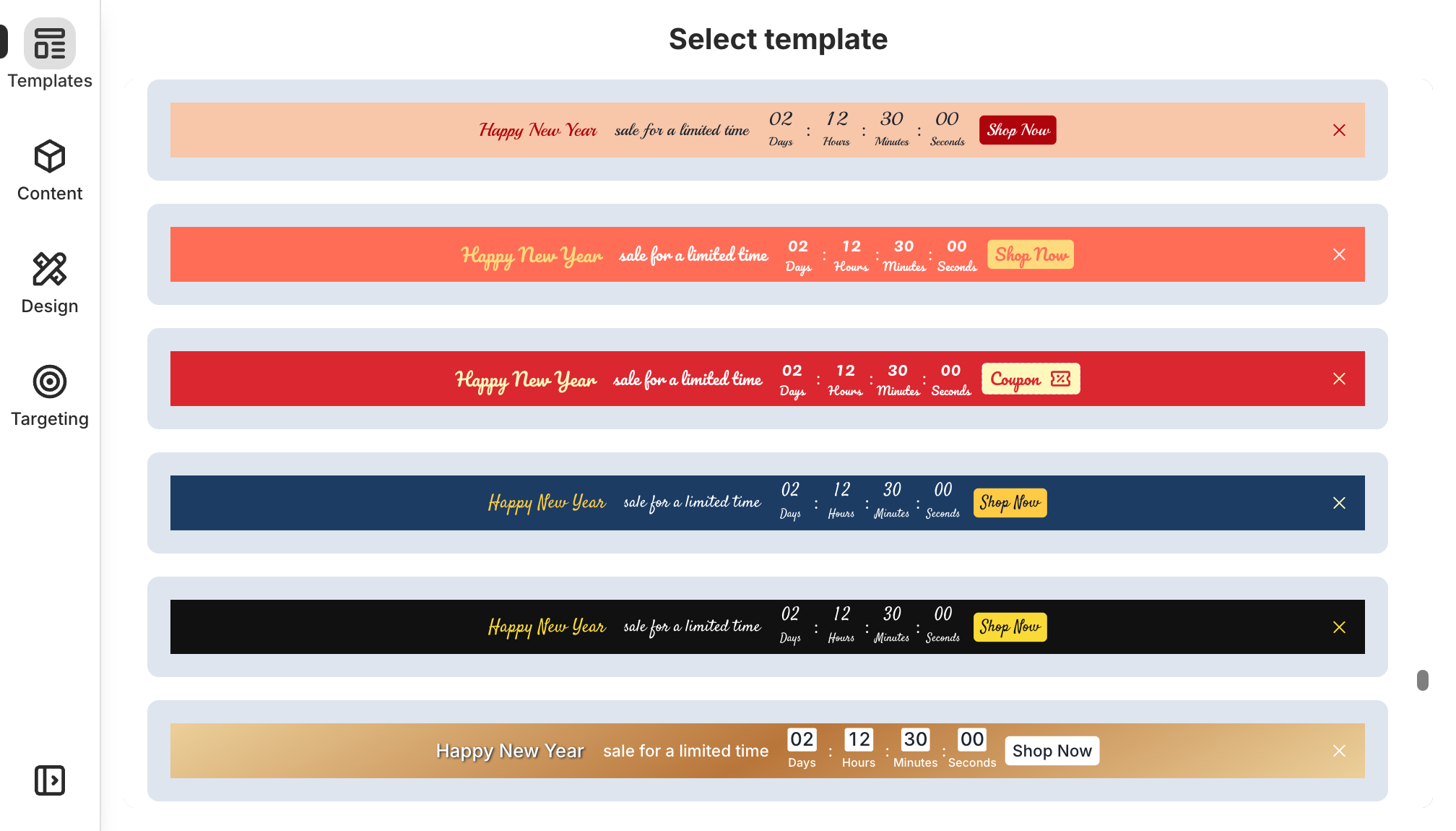Click Happy New Year text on red banner
1456x831 pixels.
coord(526,379)
